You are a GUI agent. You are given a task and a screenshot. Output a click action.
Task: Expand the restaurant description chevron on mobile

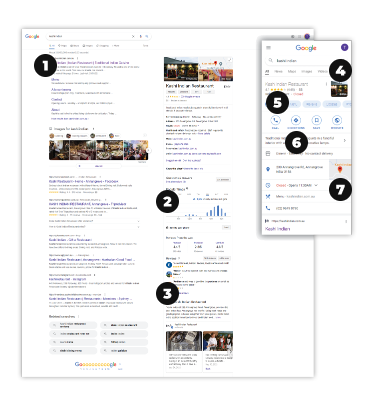pos(345,141)
